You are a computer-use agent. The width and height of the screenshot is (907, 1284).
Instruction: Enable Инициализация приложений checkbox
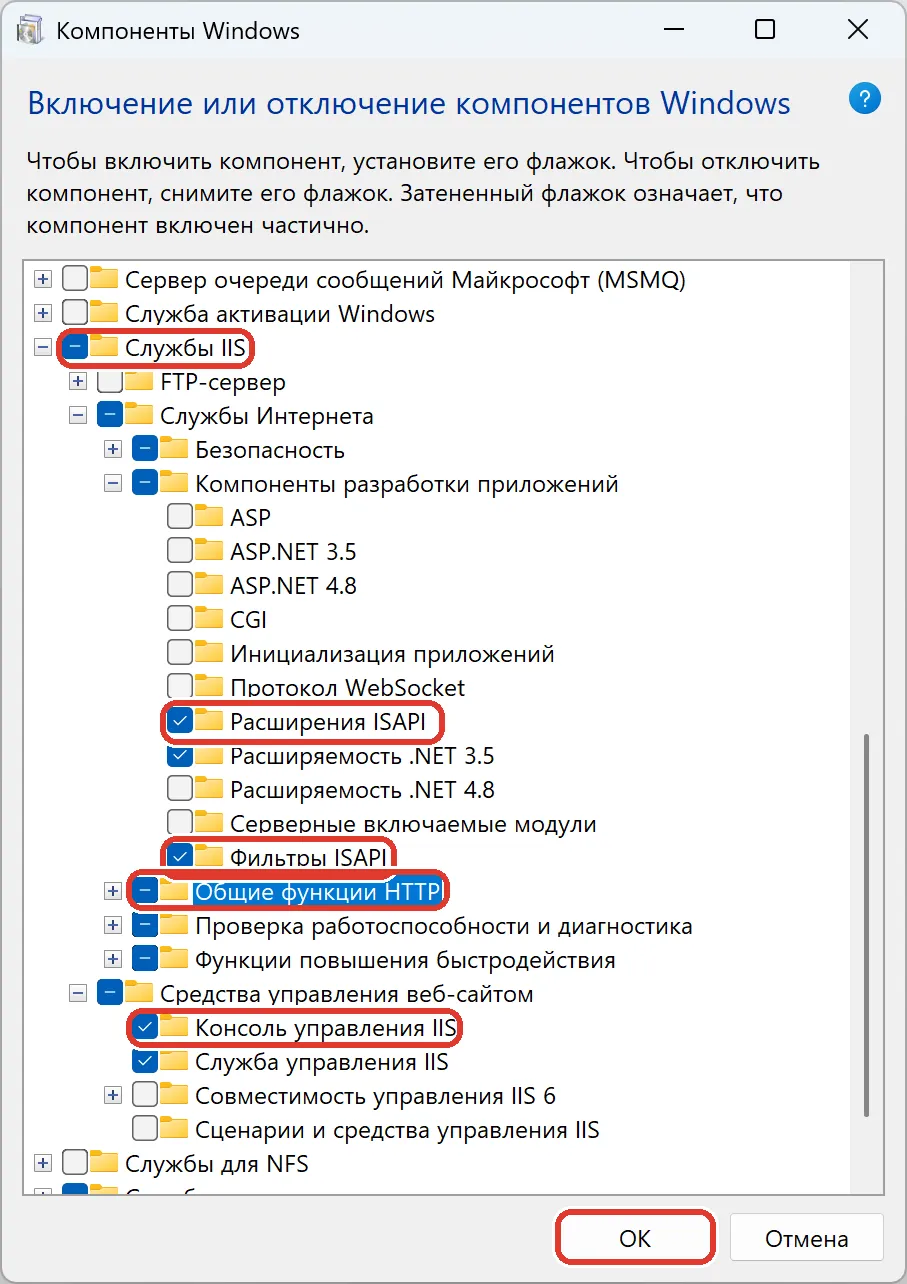point(180,653)
